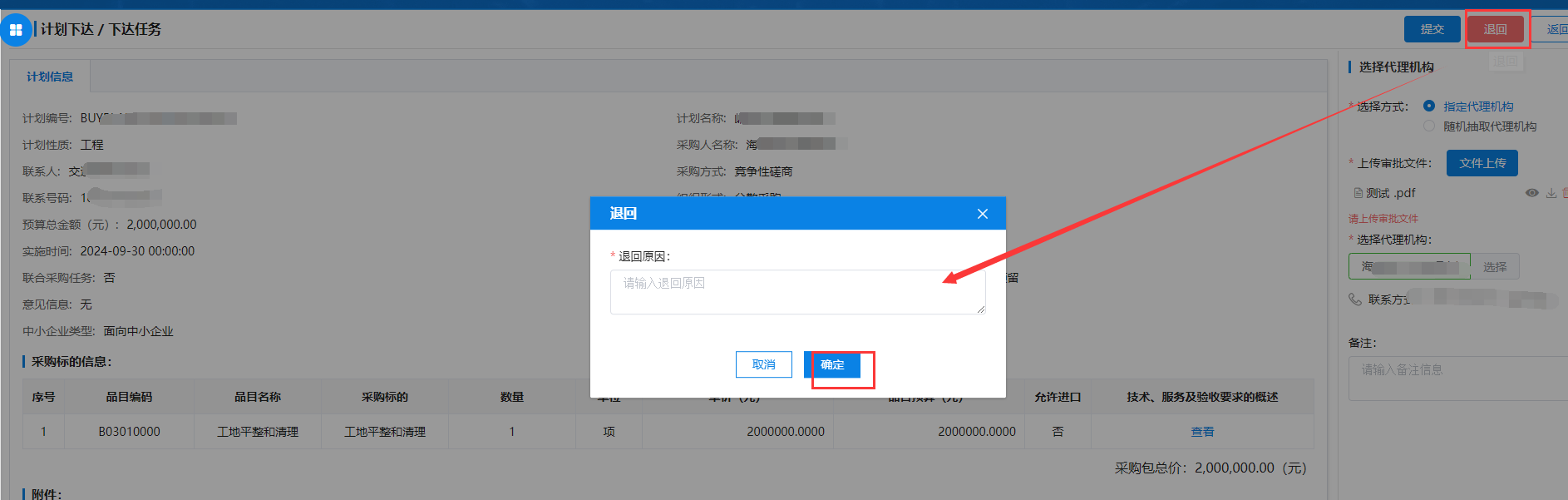Switch to the 计划信息 tab

click(x=50, y=77)
